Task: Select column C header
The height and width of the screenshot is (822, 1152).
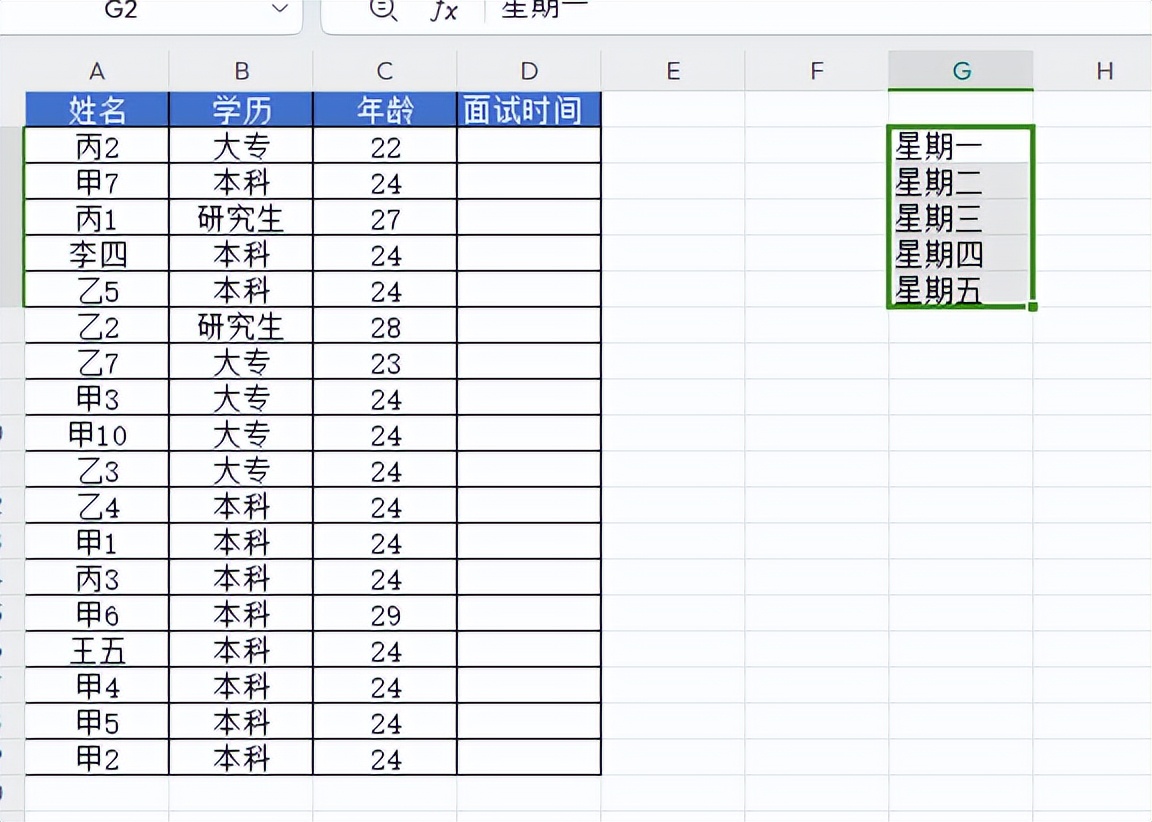Action: coord(385,71)
